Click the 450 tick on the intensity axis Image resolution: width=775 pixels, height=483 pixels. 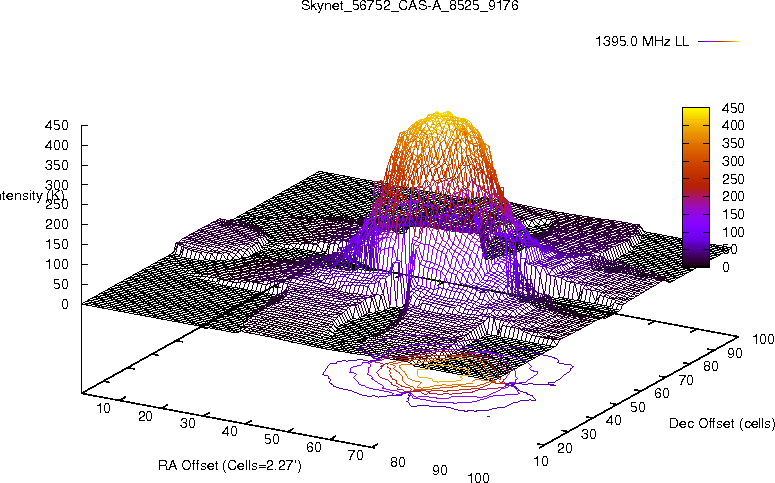tap(56, 126)
